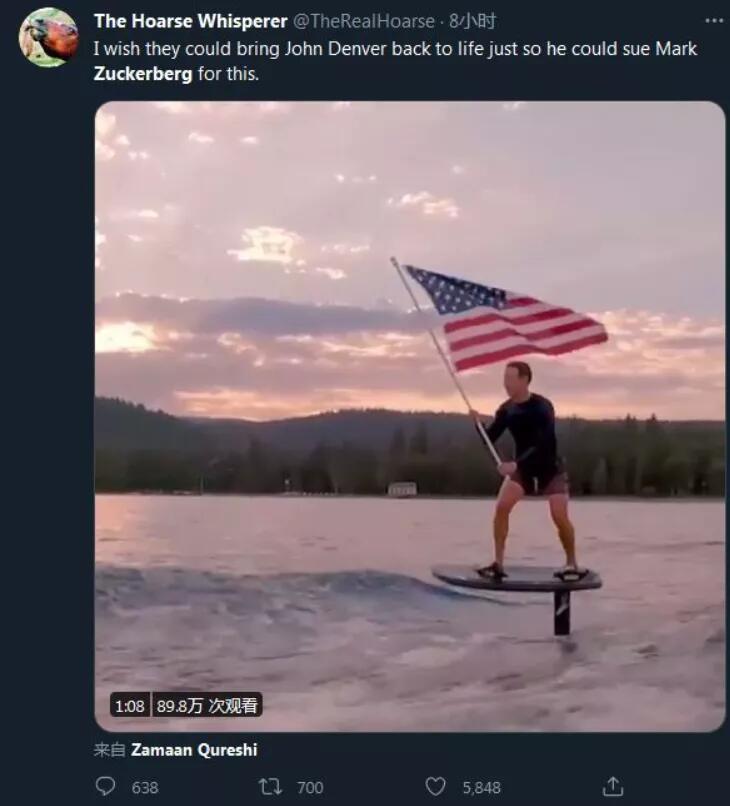Click the 1:08 video duration badge
Image resolution: width=730 pixels, height=806 pixels.
tap(129, 706)
